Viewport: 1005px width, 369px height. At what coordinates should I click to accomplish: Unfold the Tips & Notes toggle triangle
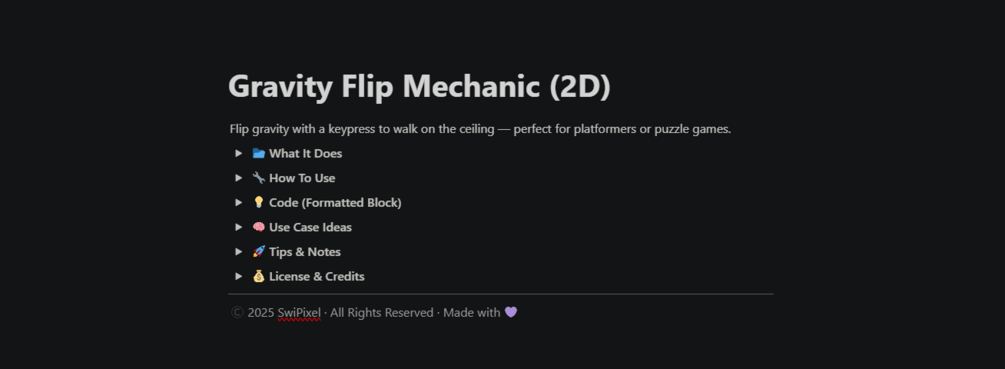238,252
